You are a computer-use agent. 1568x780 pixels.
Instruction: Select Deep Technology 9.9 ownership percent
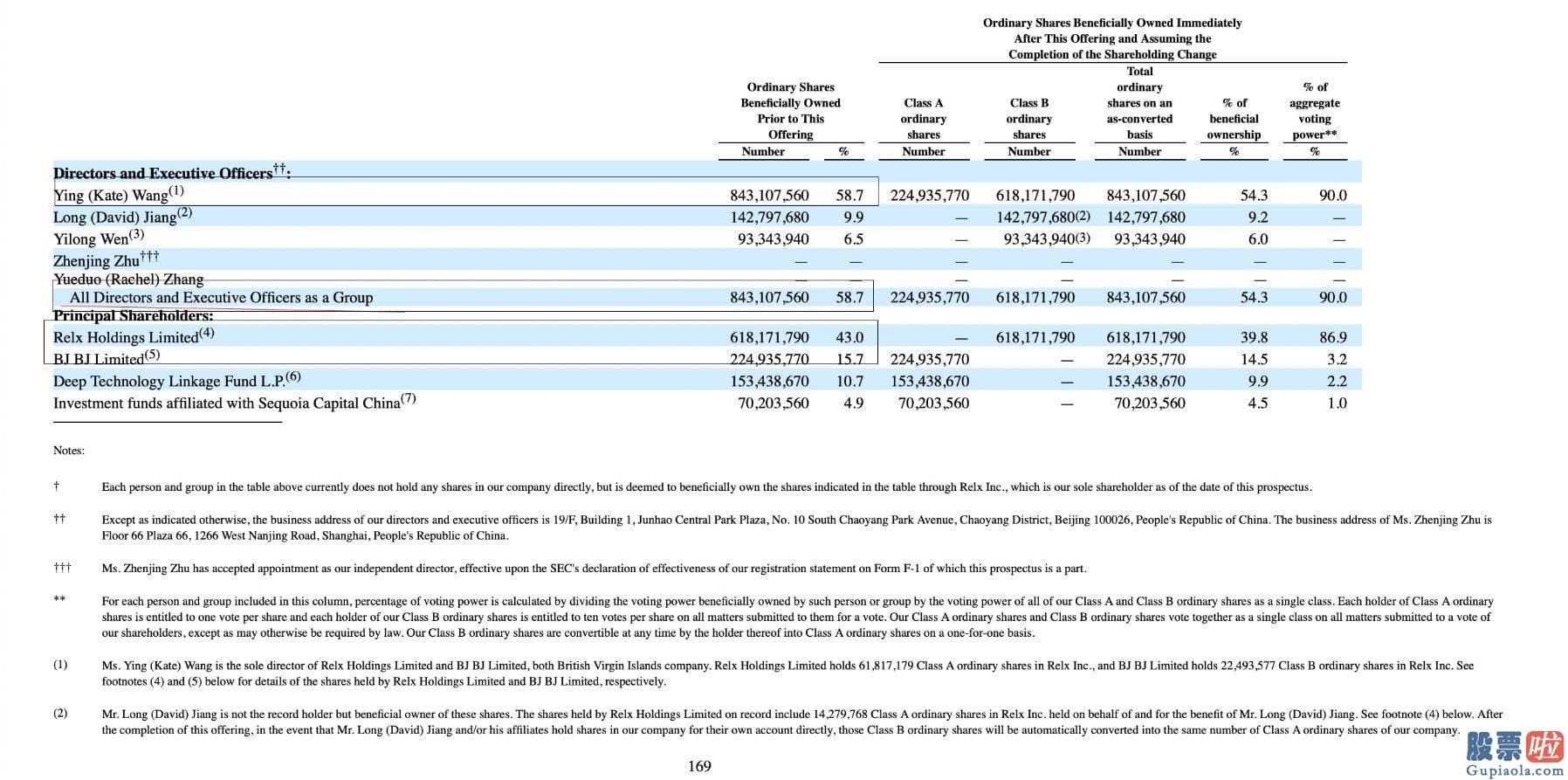[x=1257, y=382]
